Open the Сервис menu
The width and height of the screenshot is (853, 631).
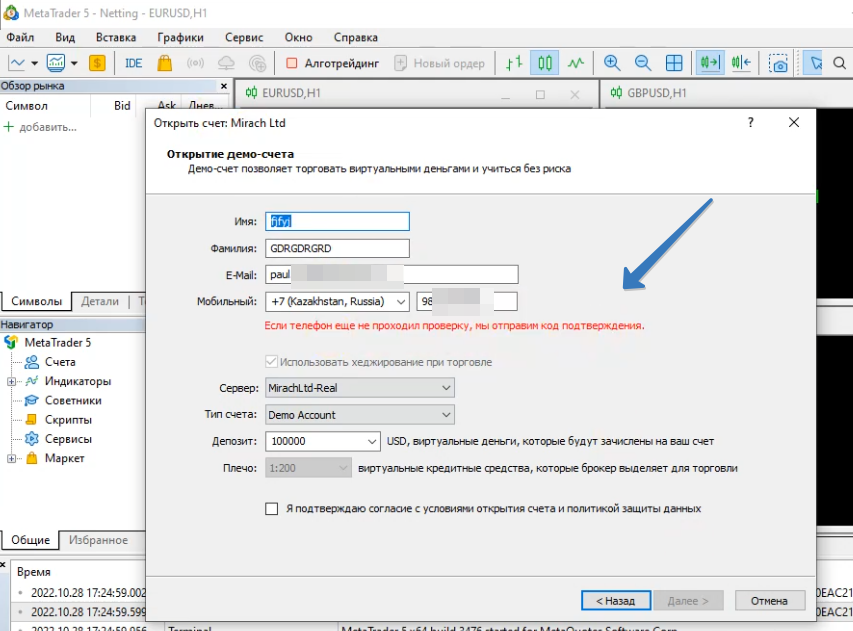click(244, 38)
